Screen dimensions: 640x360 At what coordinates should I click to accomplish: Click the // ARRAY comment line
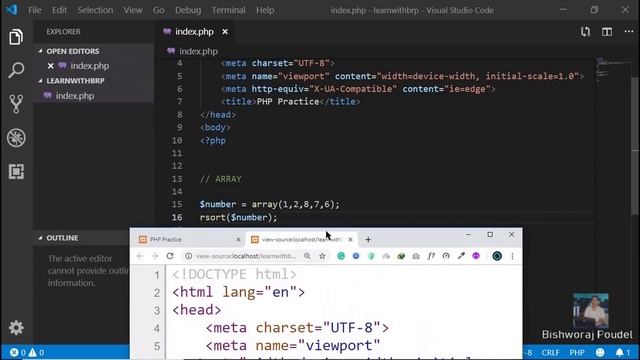(220, 179)
